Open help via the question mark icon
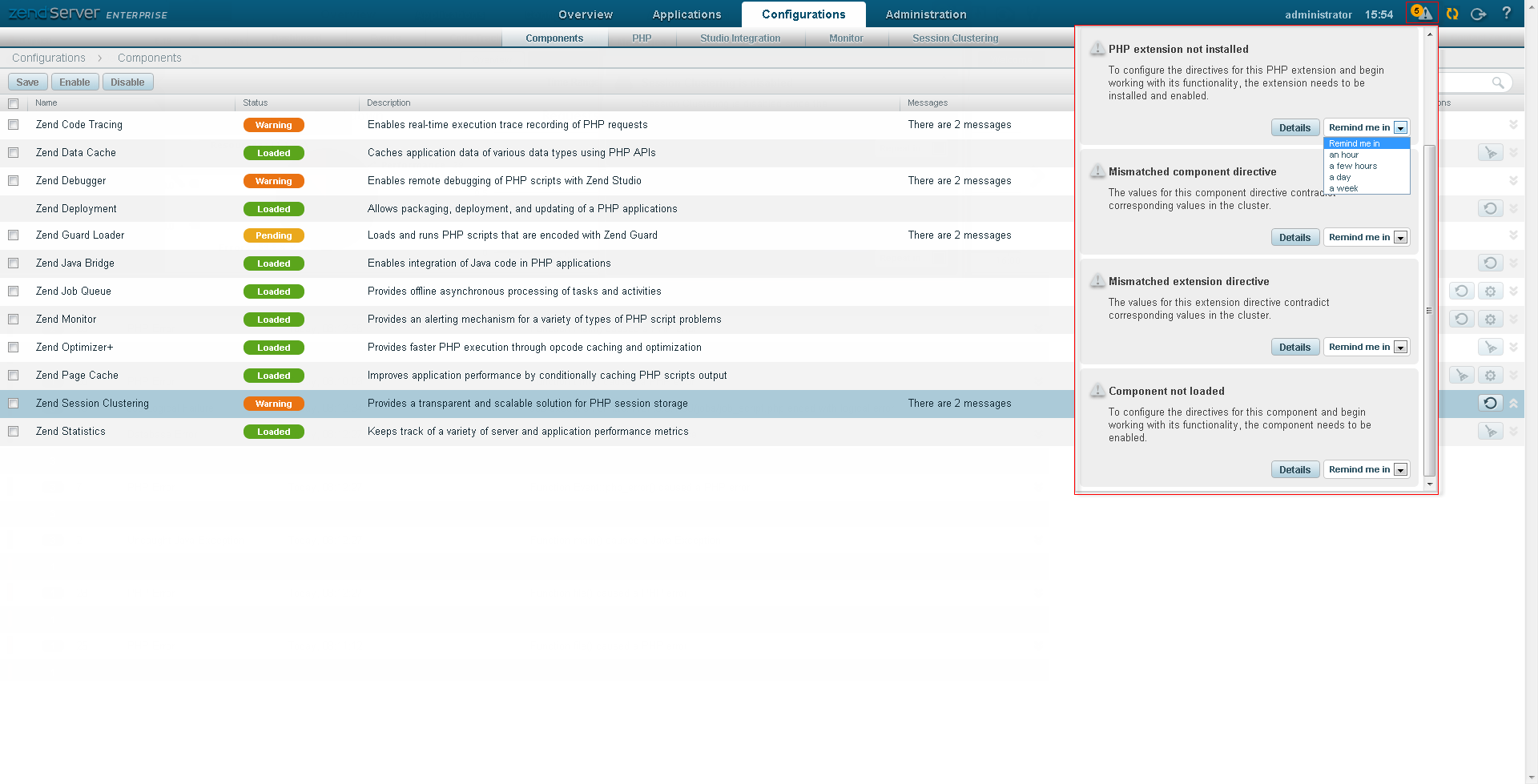The height and width of the screenshot is (784, 1538). click(1507, 13)
